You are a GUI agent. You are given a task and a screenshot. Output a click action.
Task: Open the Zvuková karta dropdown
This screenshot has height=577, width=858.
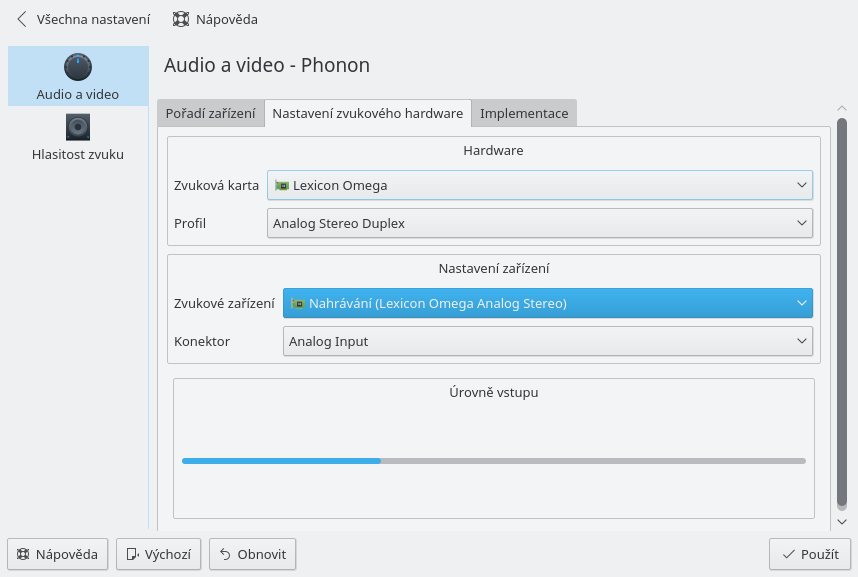pos(539,185)
